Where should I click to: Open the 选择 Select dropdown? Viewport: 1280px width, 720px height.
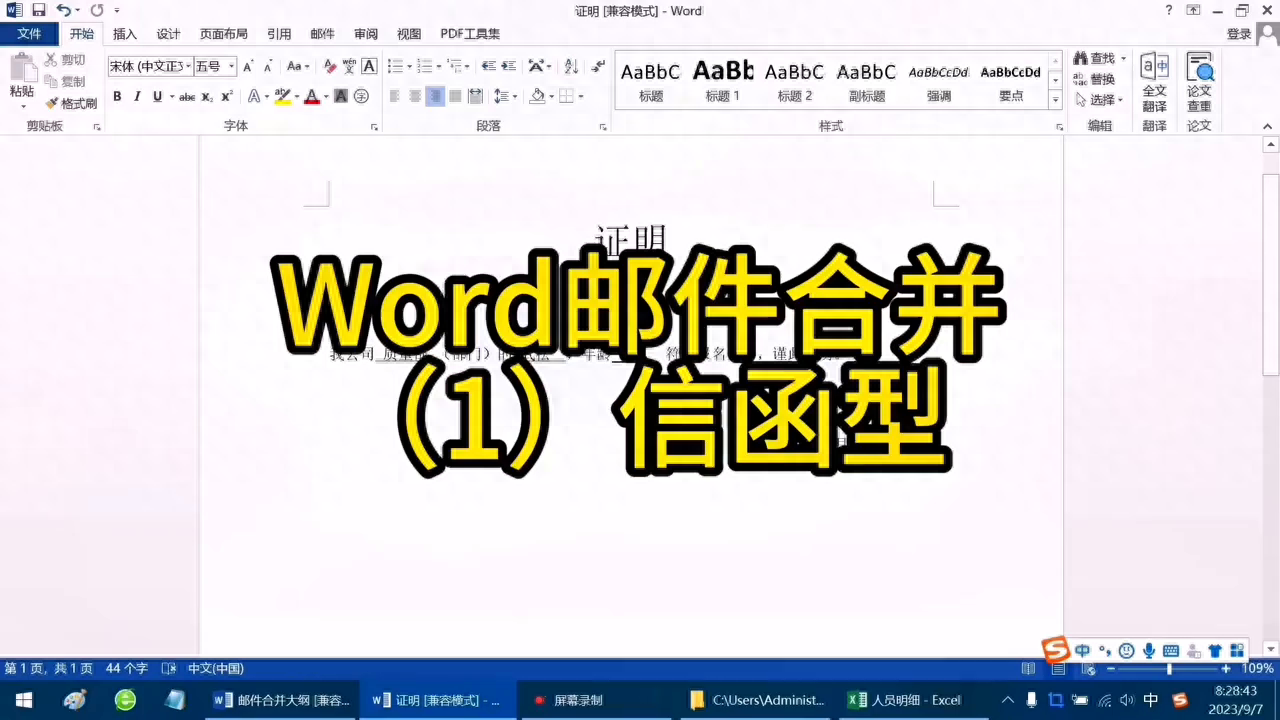click(x=1099, y=100)
